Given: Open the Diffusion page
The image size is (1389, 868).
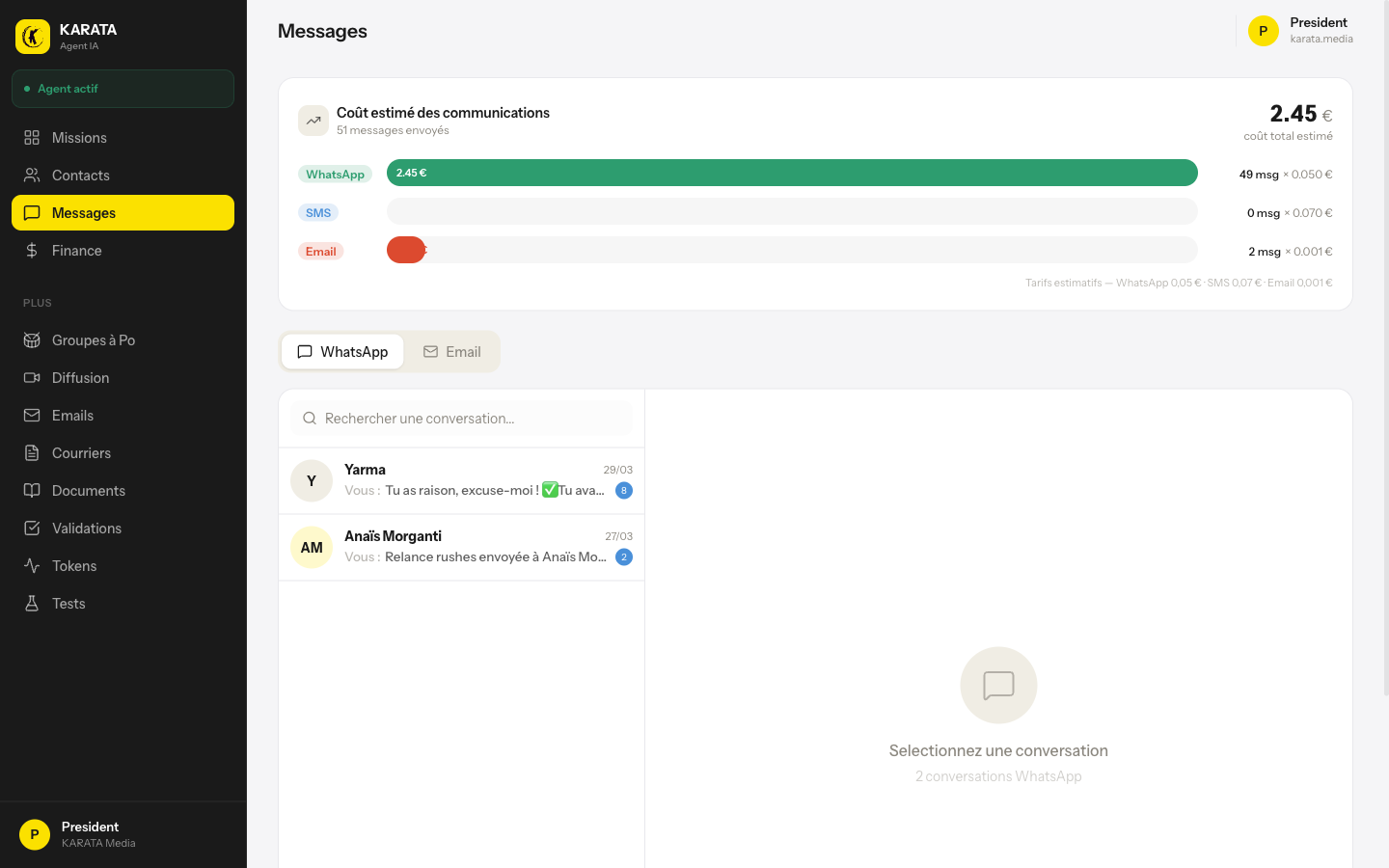Looking at the screenshot, I should click(123, 378).
